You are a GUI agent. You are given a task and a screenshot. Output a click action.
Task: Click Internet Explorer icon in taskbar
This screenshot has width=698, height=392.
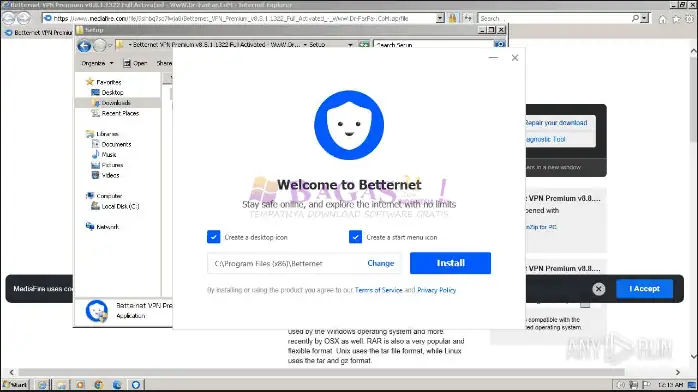[42, 385]
